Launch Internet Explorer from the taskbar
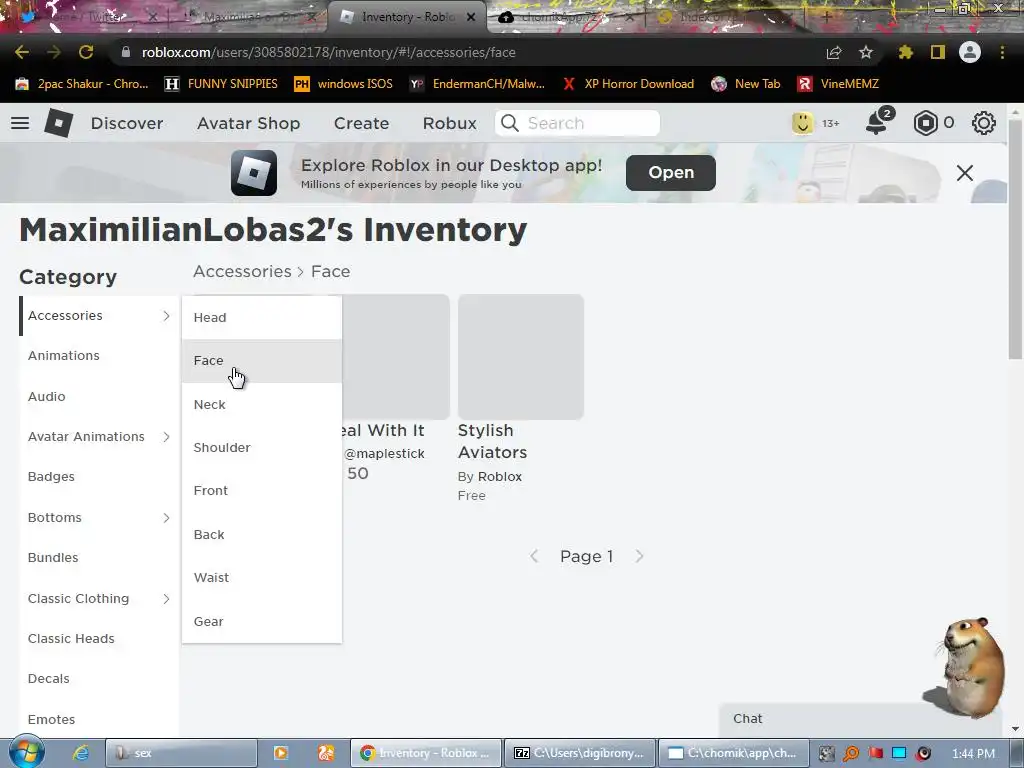1024x768 pixels. coord(80,753)
